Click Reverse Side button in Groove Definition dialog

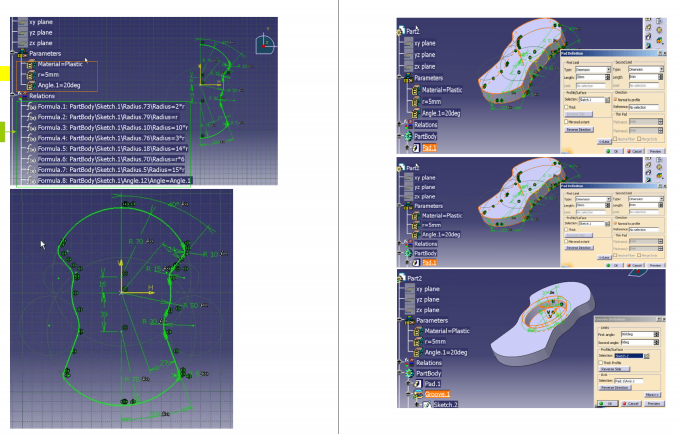coord(614,369)
